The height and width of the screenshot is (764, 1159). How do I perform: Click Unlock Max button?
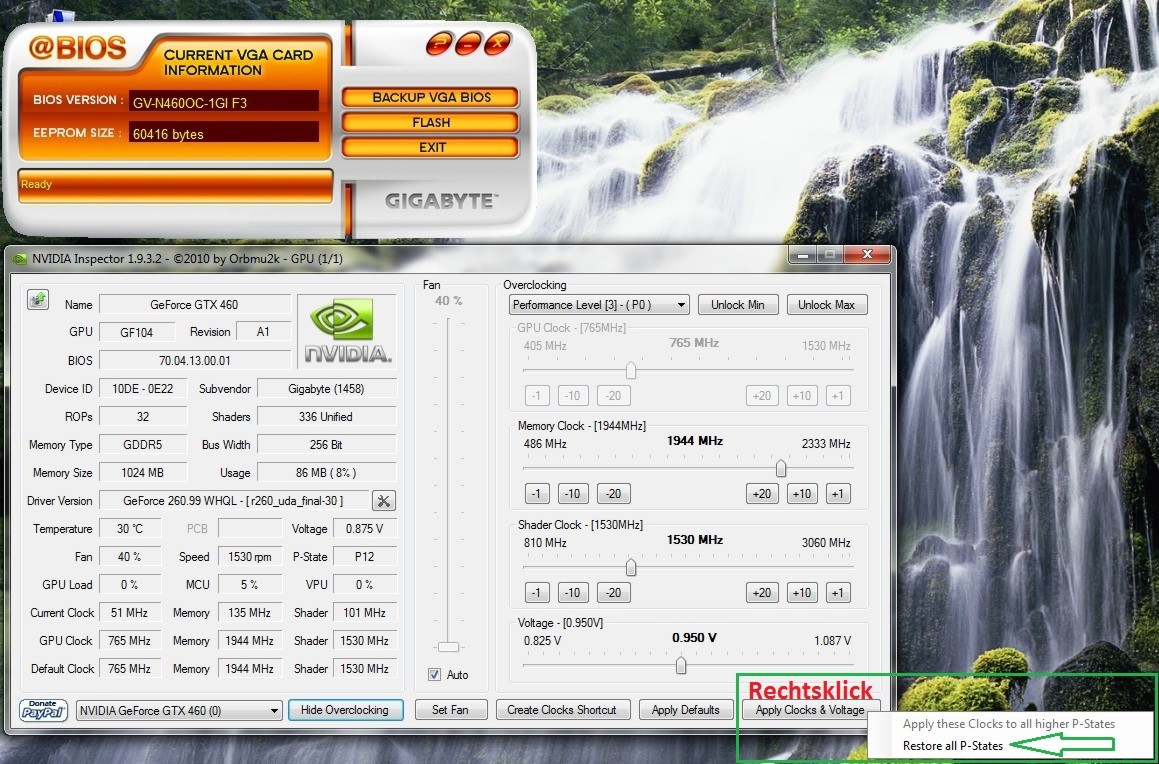coord(826,304)
